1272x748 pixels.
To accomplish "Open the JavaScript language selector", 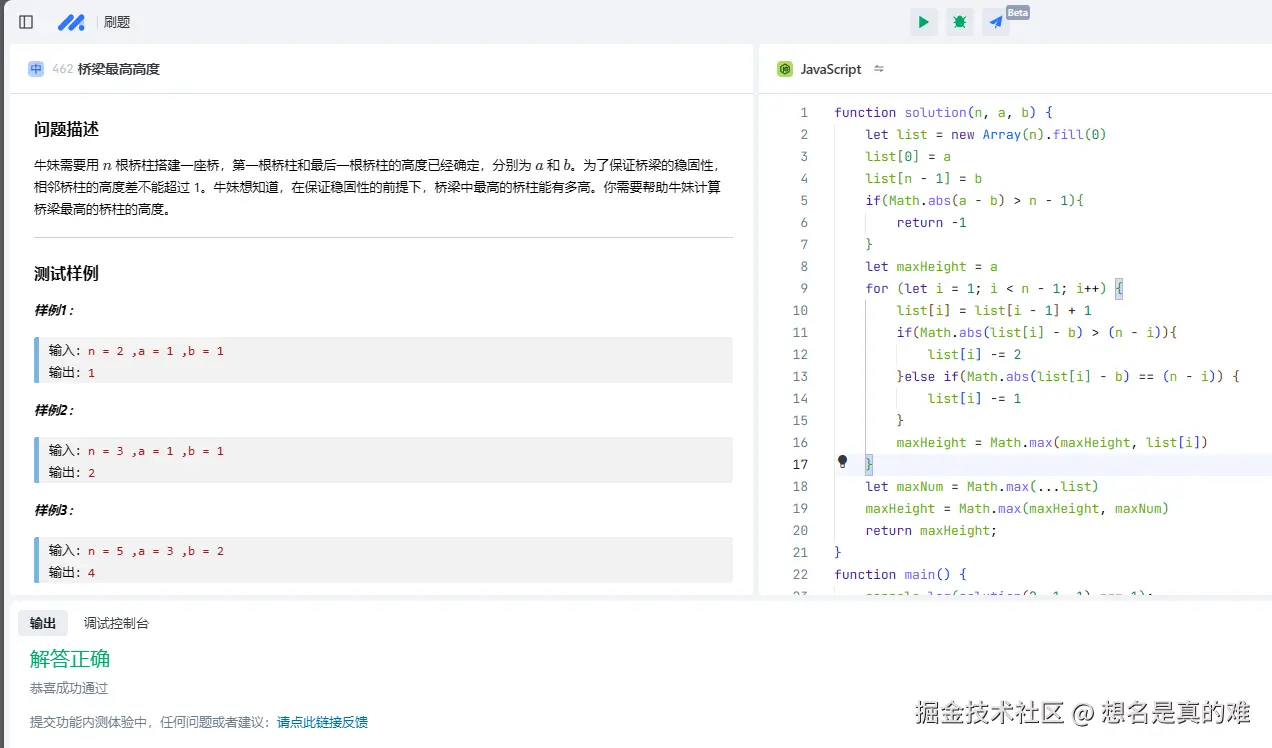I will (829, 69).
